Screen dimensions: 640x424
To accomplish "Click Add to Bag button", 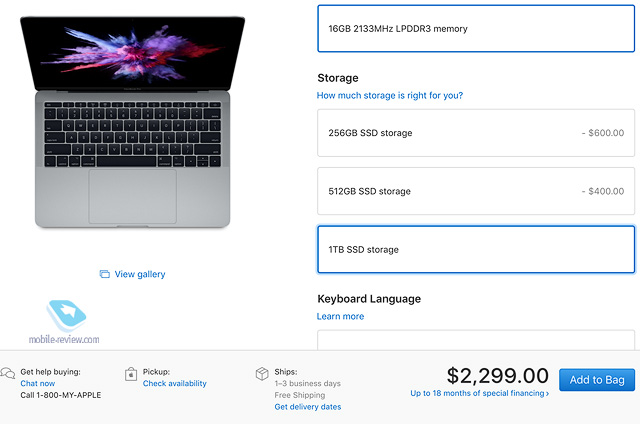I will click(597, 380).
